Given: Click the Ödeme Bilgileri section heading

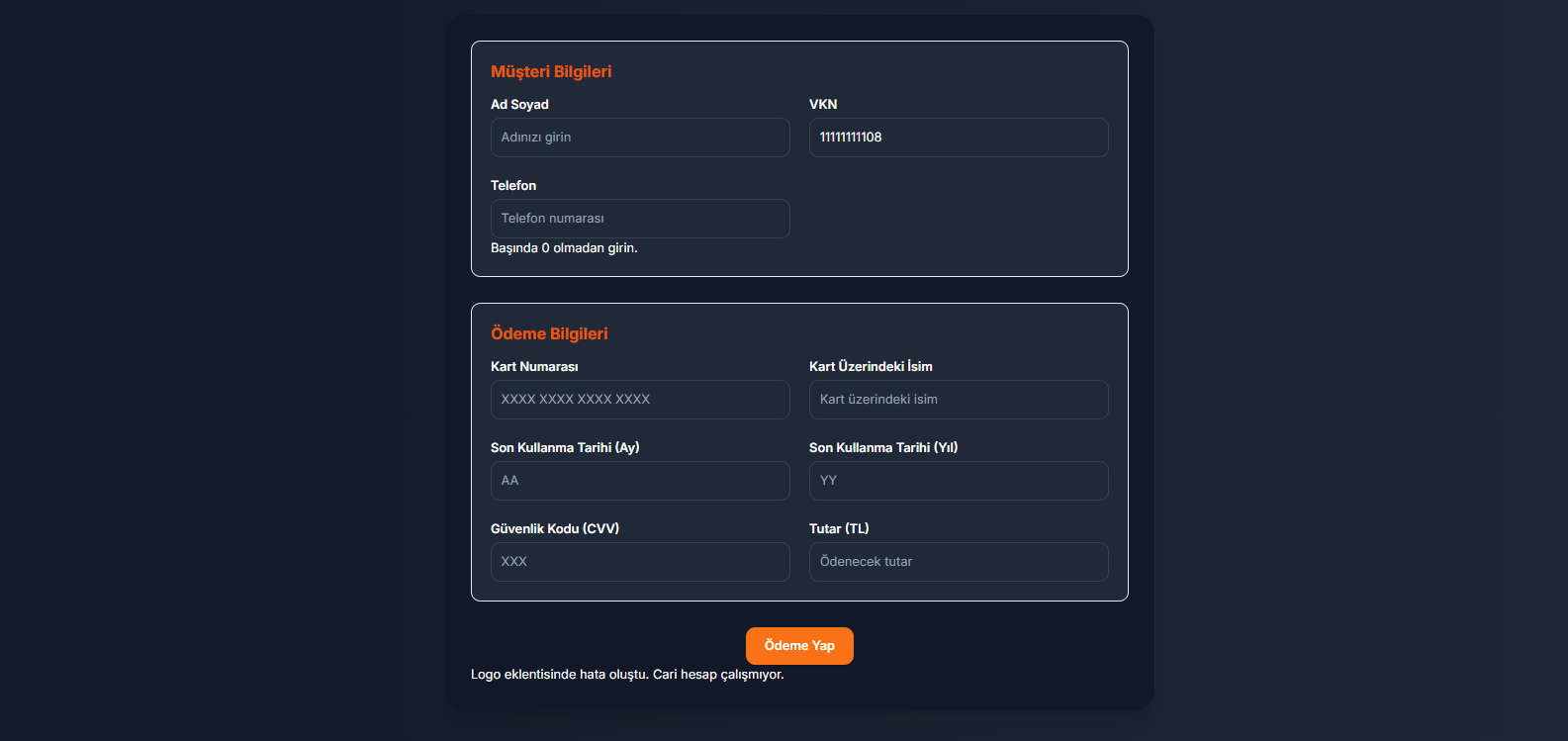Looking at the screenshot, I should pos(549,334).
